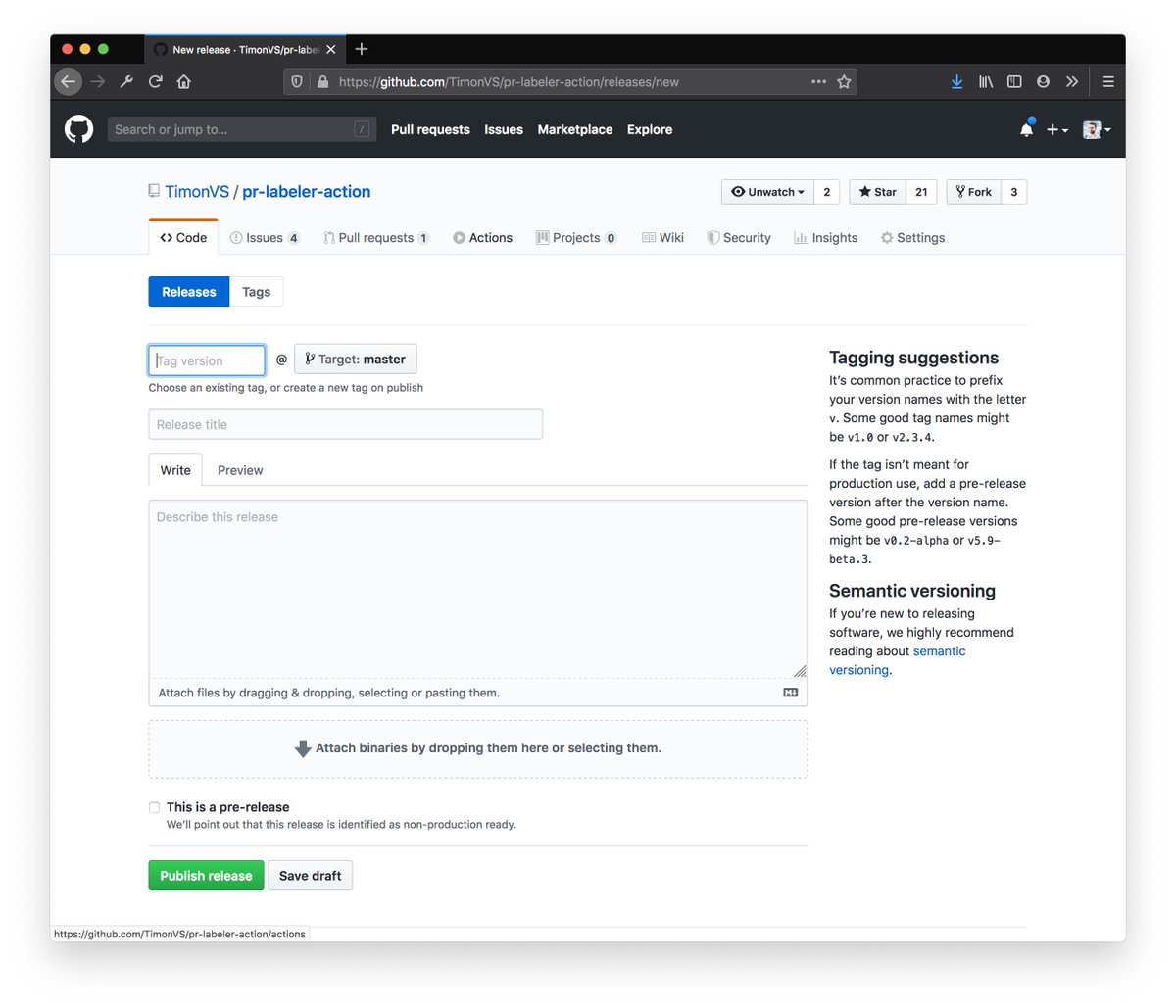Image resolution: width=1176 pixels, height=1008 pixels.
Task: Bookmark this page with the star icon
Action: (x=844, y=82)
